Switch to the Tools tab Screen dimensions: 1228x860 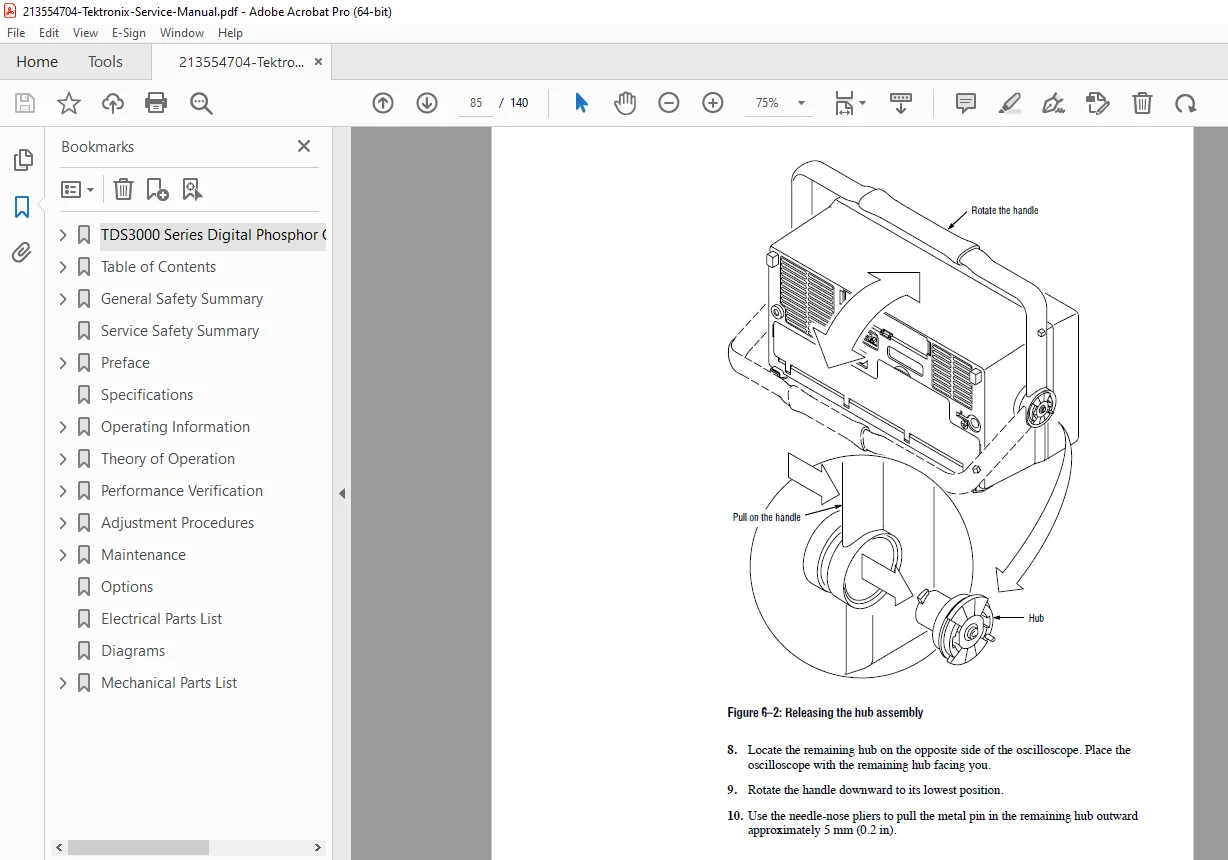pos(105,62)
